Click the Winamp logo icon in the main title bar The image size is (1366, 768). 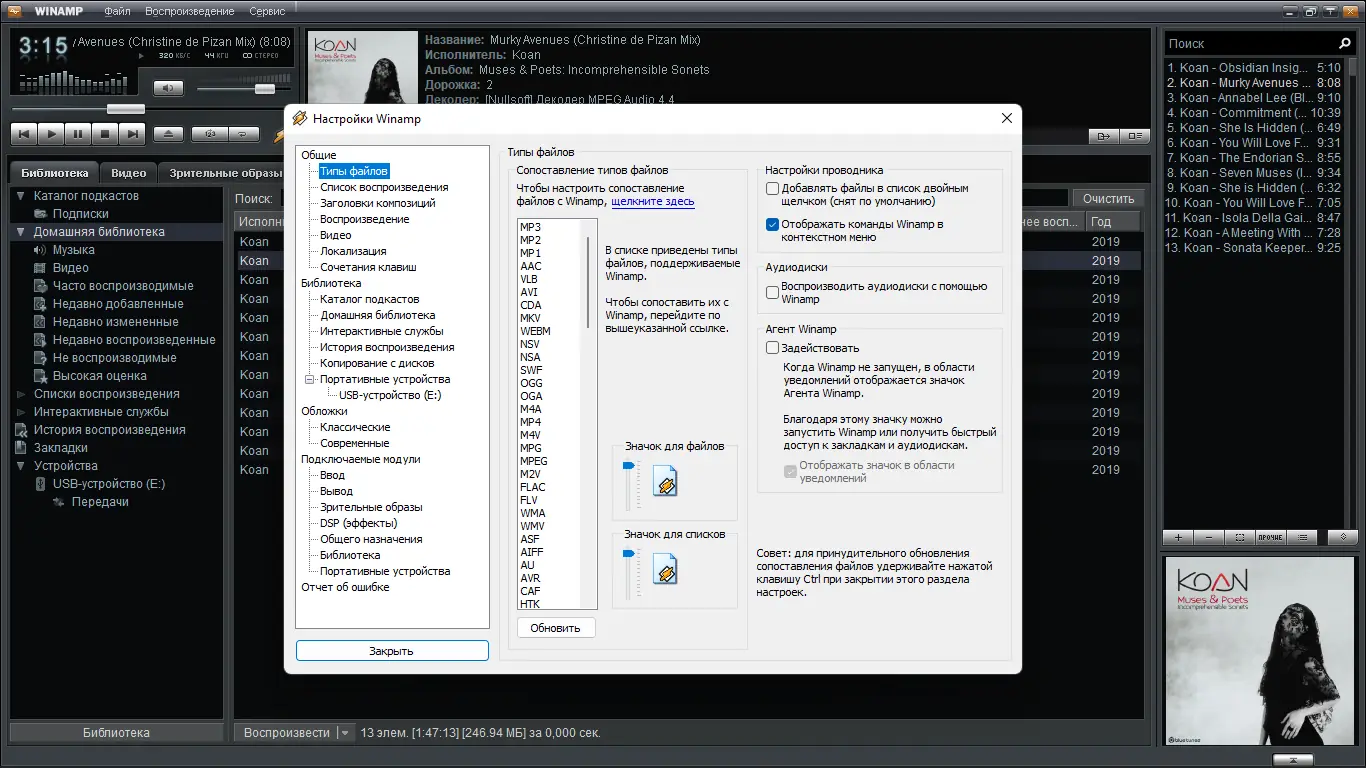(x=15, y=11)
